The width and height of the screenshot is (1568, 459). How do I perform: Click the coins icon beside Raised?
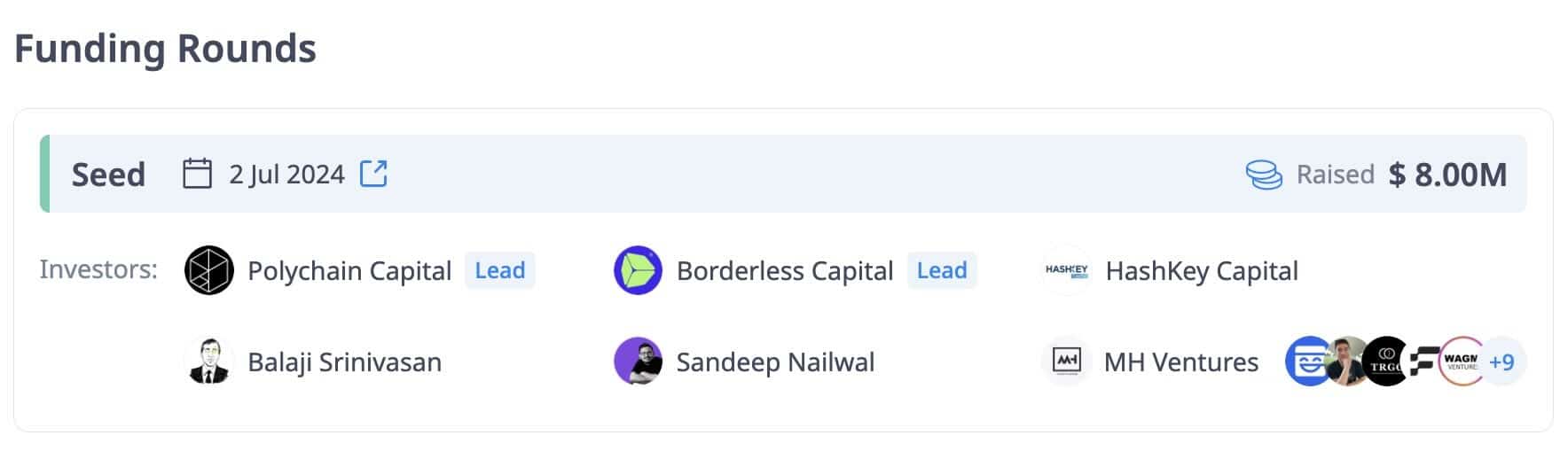pos(1264,175)
